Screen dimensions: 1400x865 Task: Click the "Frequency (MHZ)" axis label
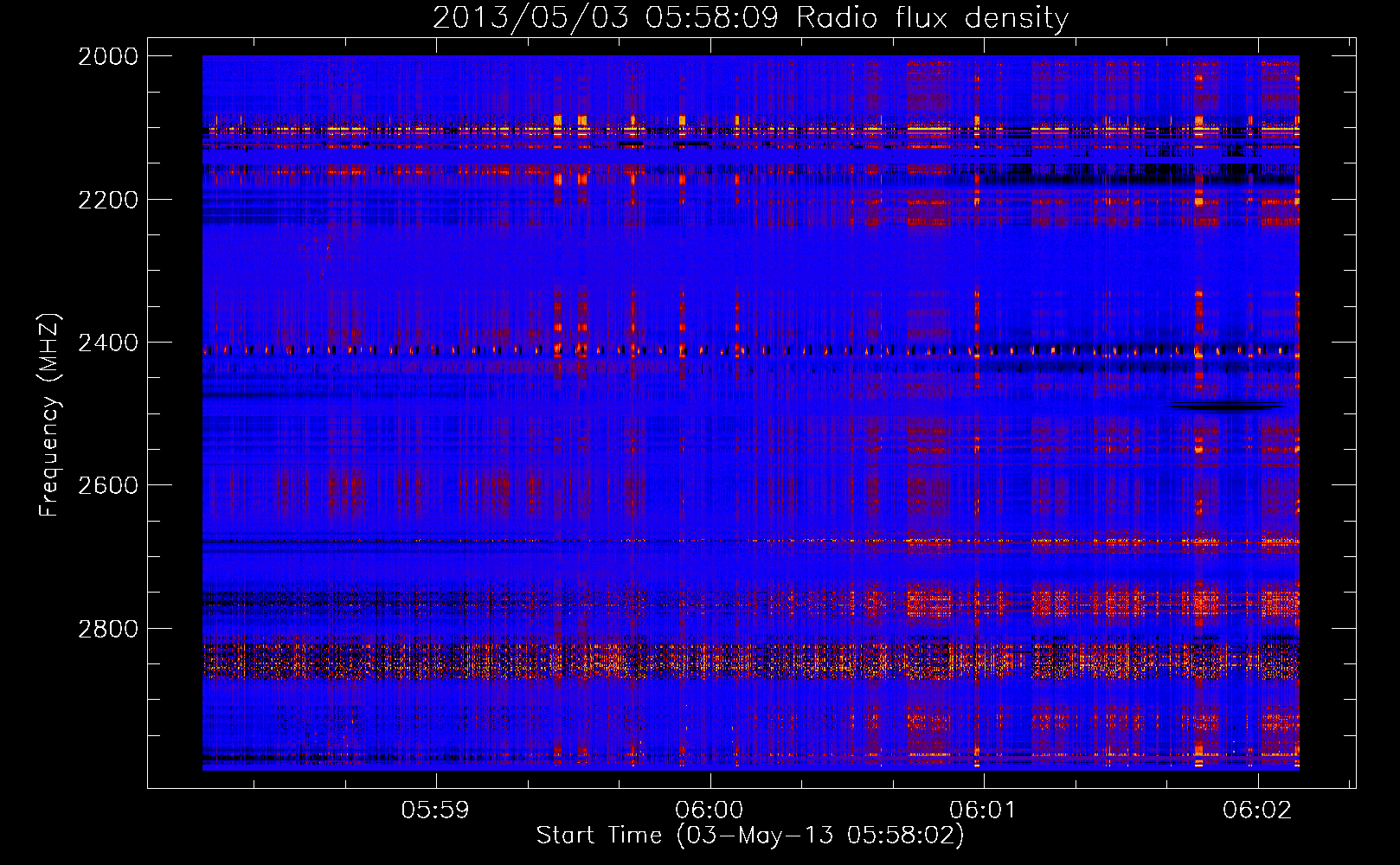(x=50, y=415)
